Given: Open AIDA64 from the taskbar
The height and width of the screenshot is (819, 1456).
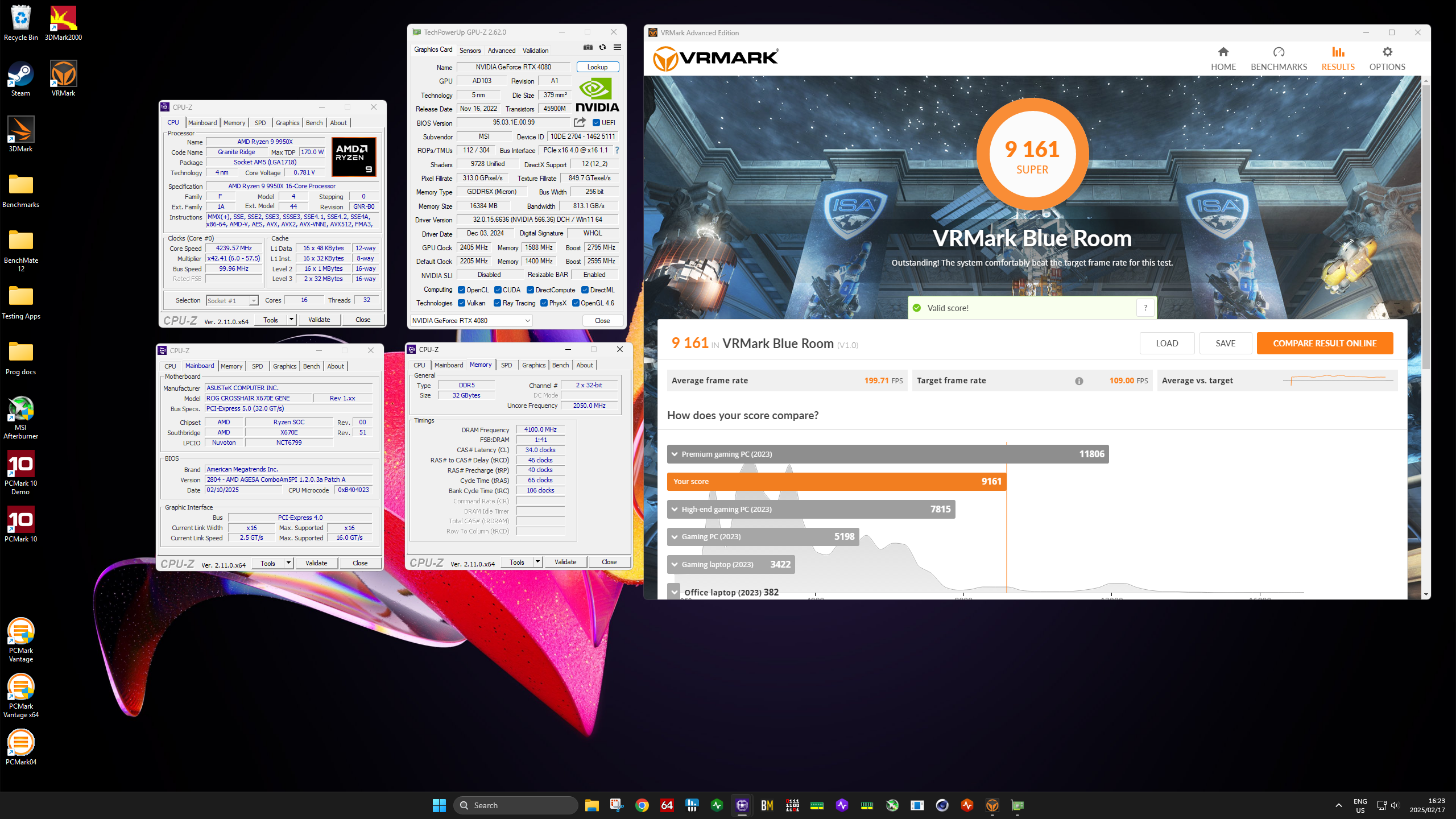Looking at the screenshot, I should [667, 805].
